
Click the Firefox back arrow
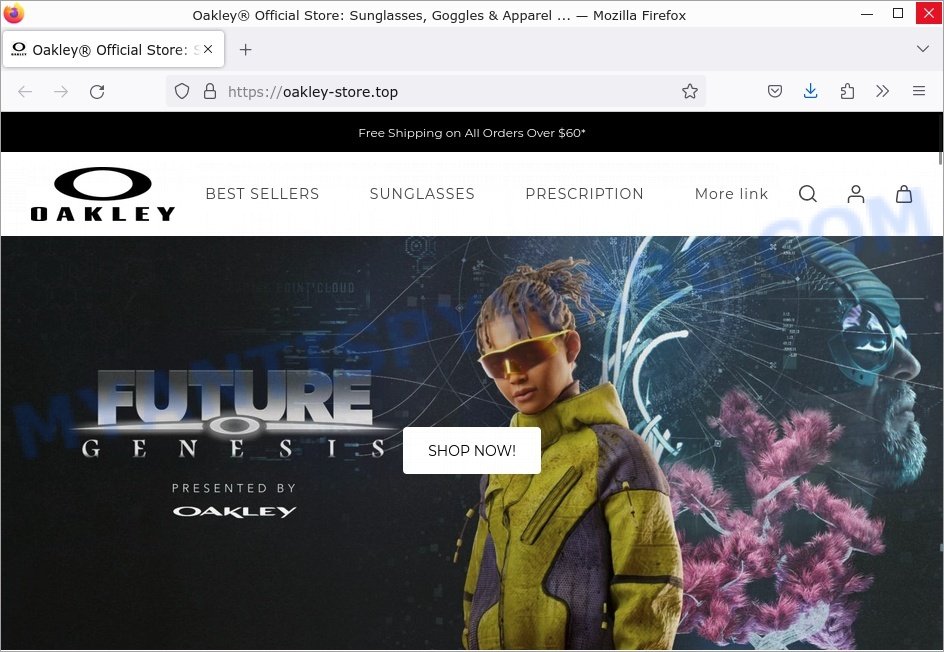25,92
